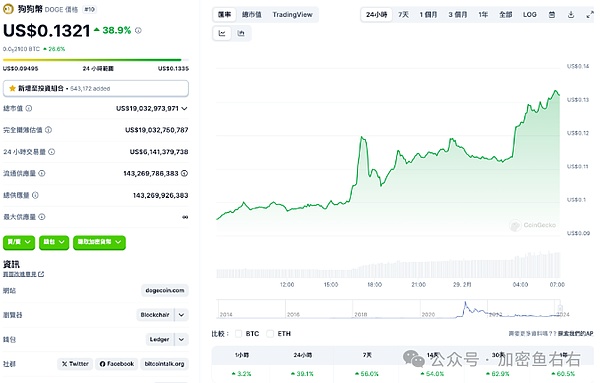Viewport: 600px width, 383px height.
Task: Click add to portfolio button
Action: pos(96,88)
